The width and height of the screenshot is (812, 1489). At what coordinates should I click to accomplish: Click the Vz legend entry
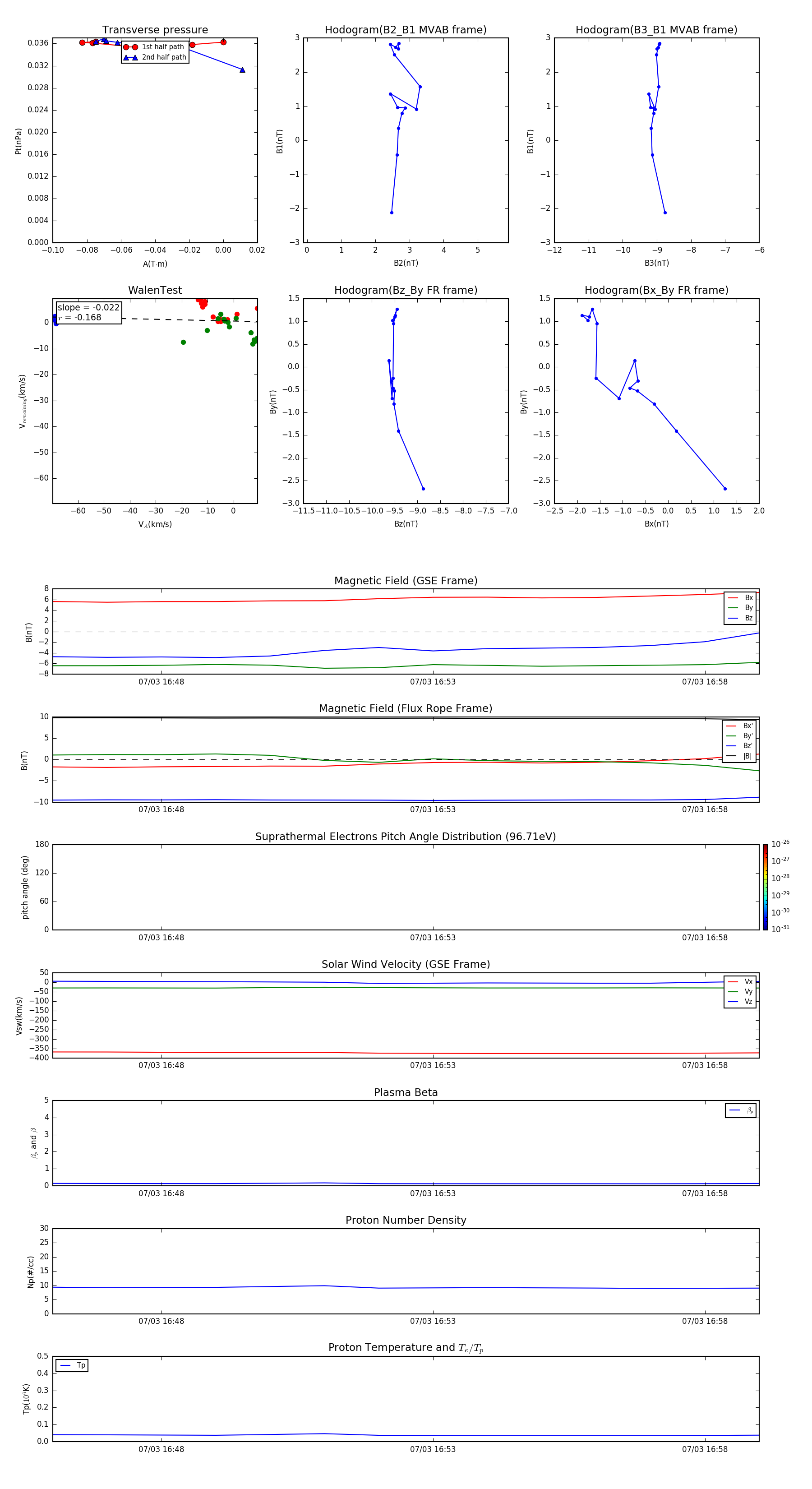tap(740, 1001)
